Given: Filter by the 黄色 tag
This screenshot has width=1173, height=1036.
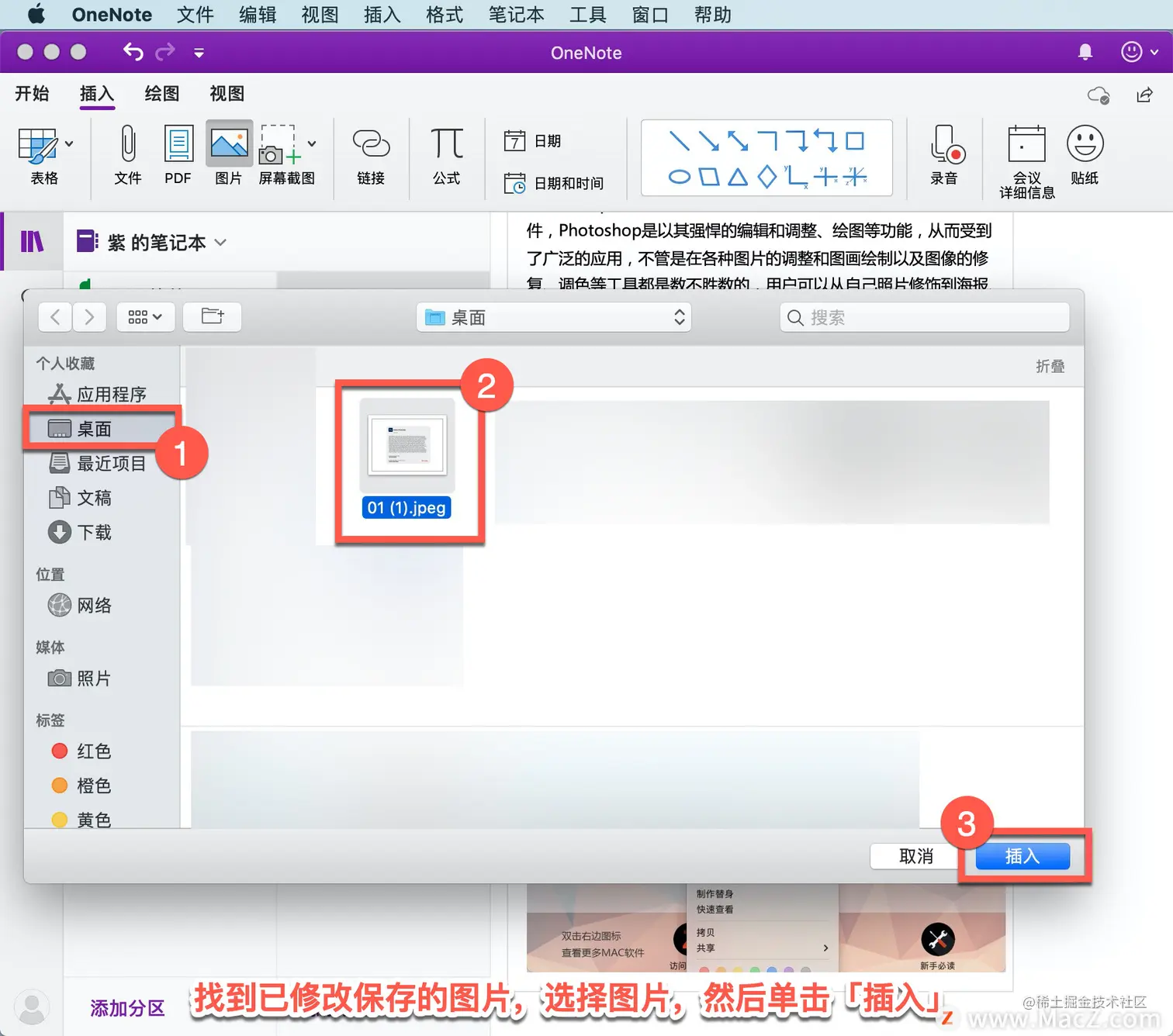Looking at the screenshot, I should pos(82,820).
